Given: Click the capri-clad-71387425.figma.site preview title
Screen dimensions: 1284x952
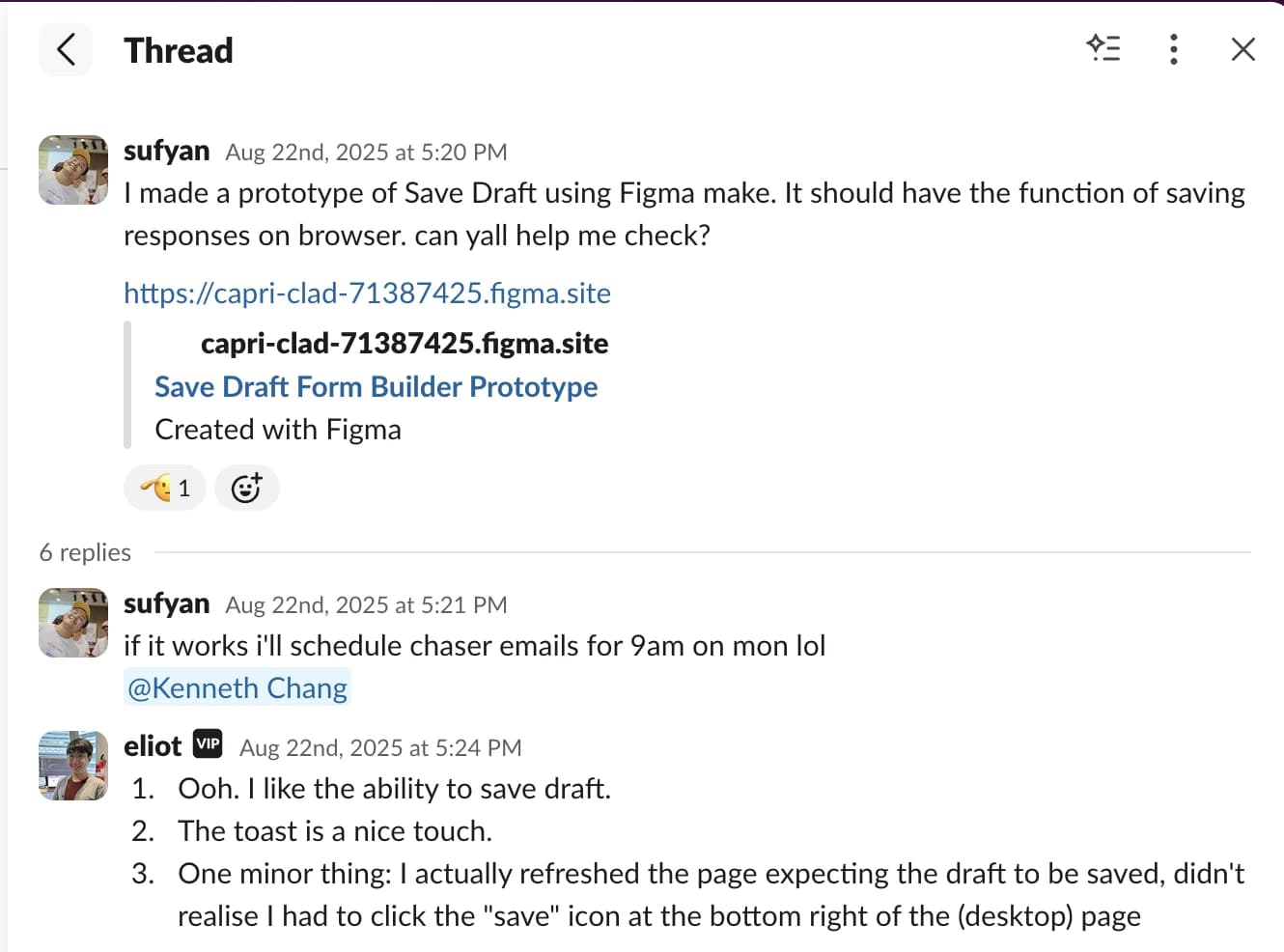Looking at the screenshot, I should 405,343.
